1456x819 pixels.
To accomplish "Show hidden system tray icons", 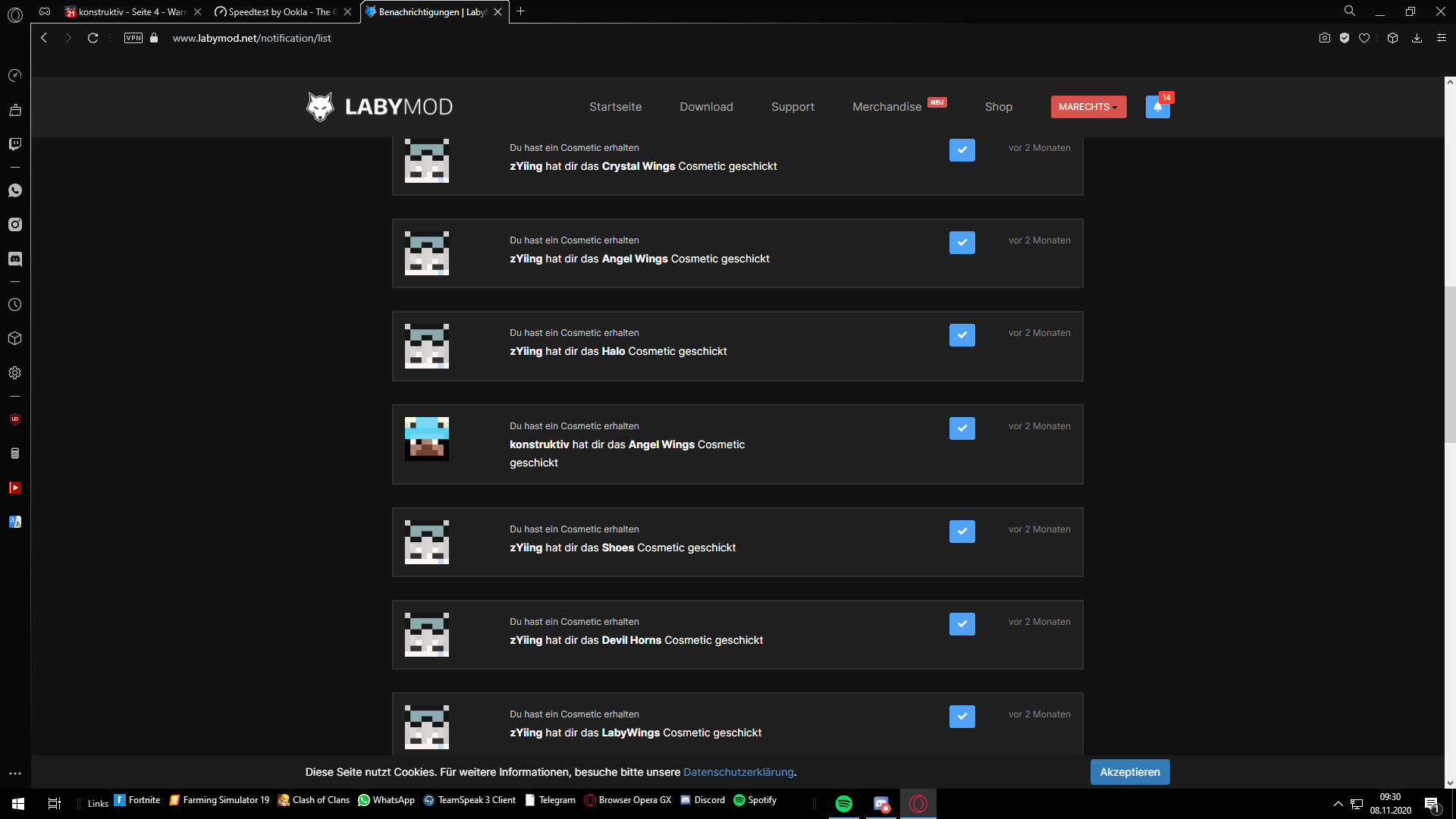I will pos(1338,804).
